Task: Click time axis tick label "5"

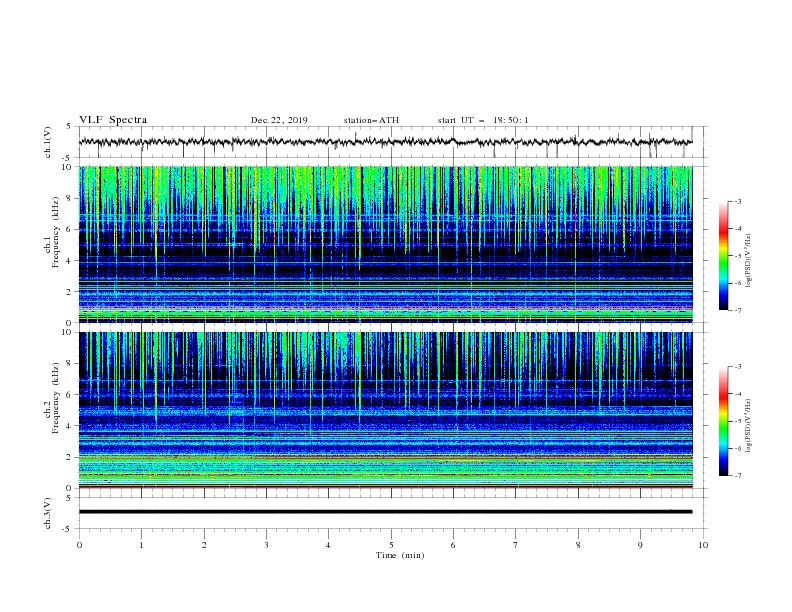Action: click(391, 545)
